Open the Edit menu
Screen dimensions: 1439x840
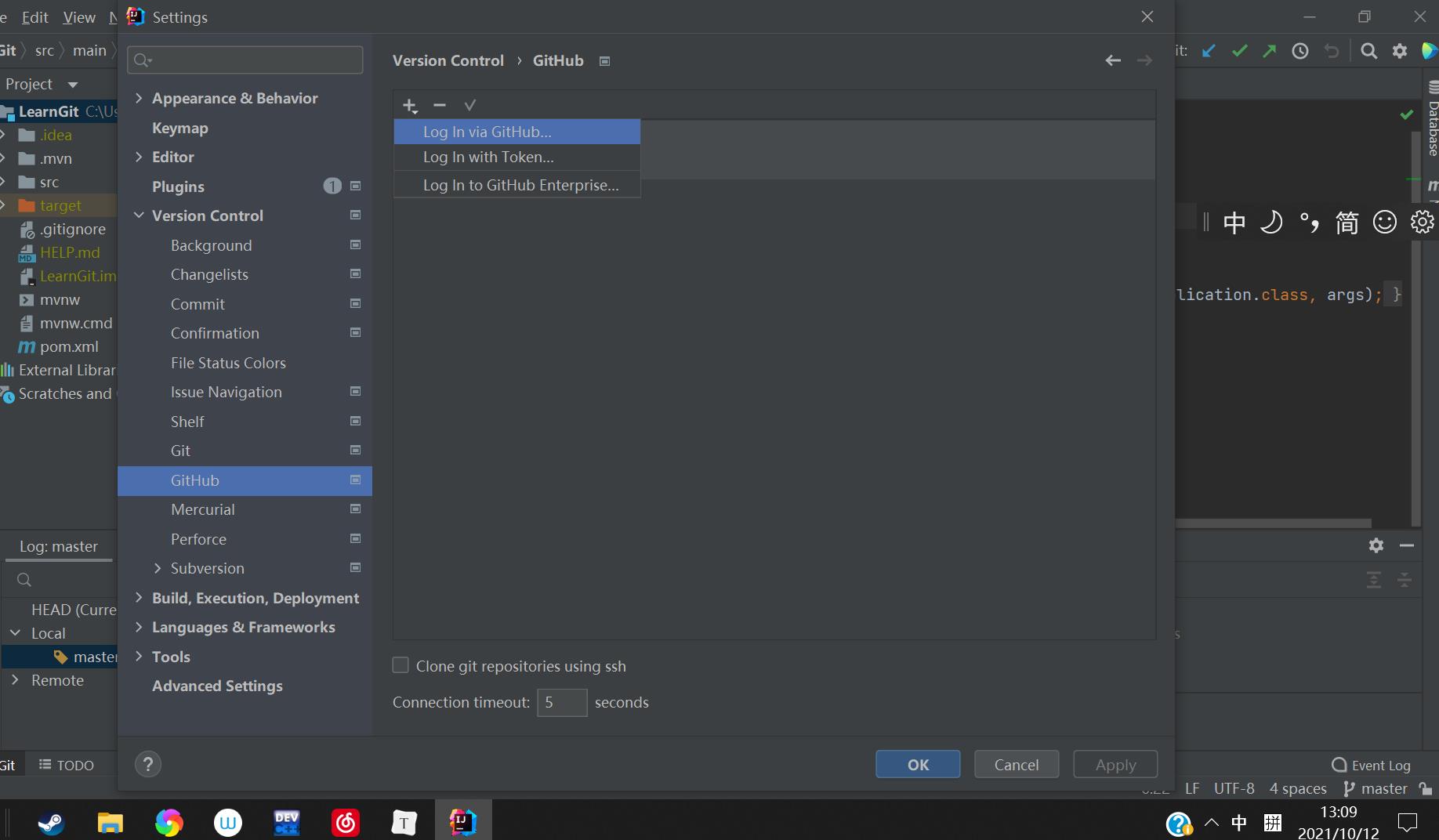point(34,17)
